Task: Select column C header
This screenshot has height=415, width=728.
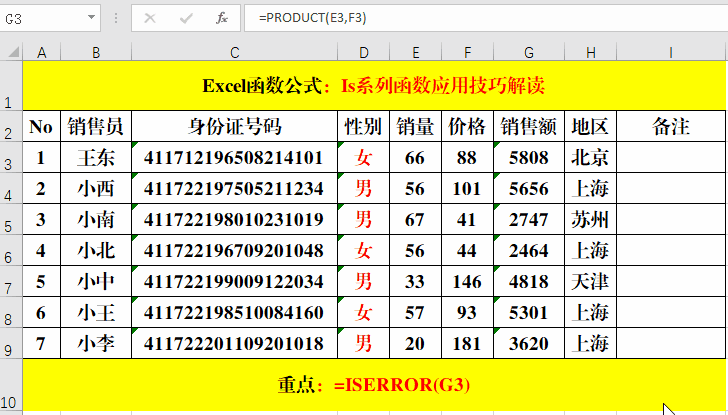Action: tap(234, 52)
